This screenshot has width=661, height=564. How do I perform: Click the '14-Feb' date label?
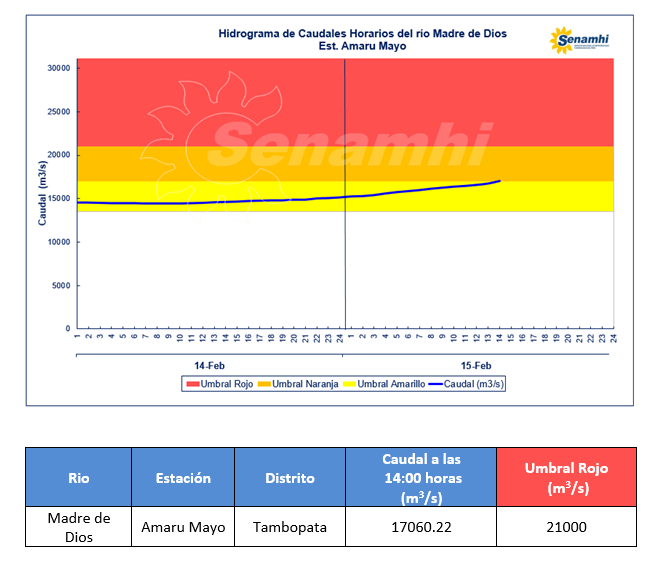click(210, 365)
